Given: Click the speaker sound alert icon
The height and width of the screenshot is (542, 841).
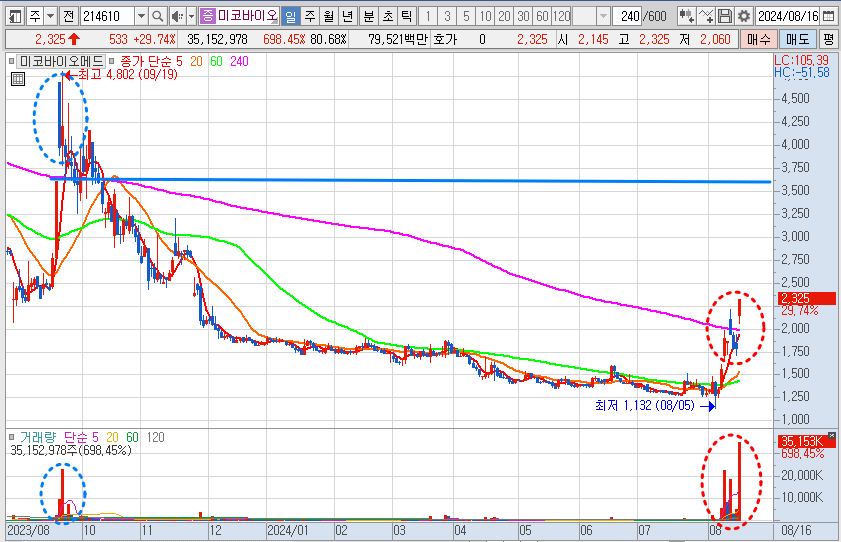Looking at the screenshot, I should click(178, 16).
